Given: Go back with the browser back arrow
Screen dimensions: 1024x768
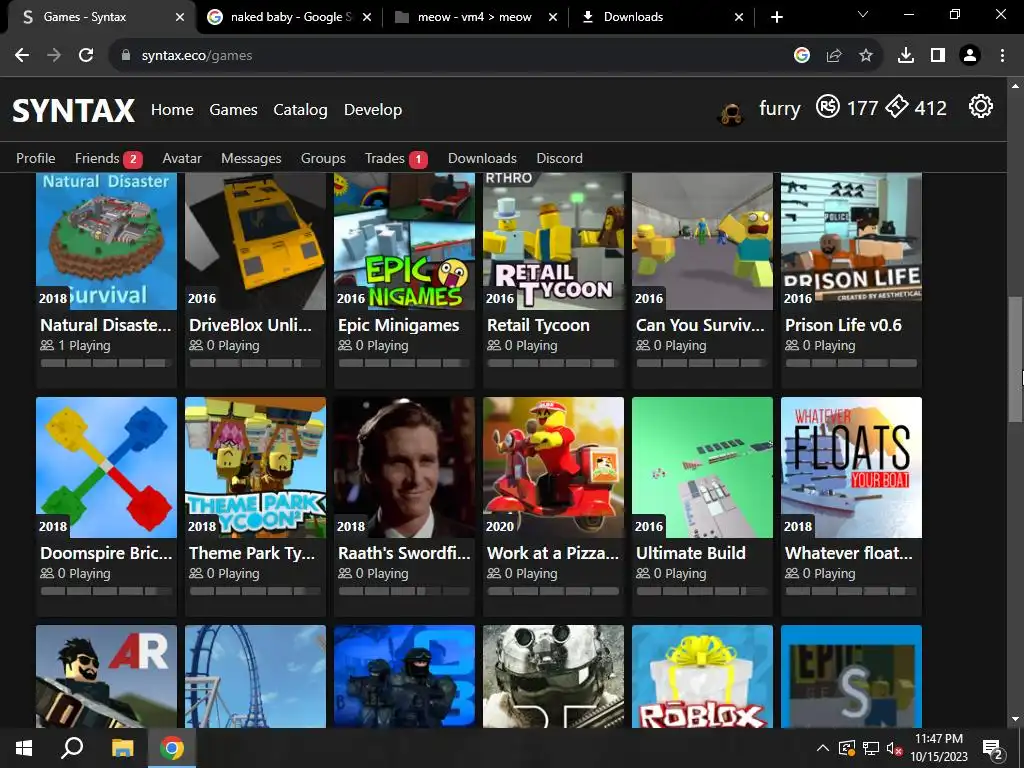Looking at the screenshot, I should coord(22,56).
